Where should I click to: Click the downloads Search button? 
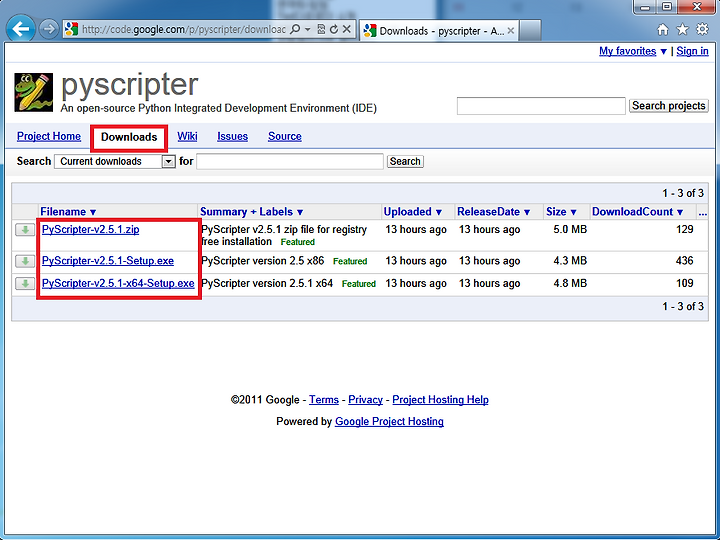(x=405, y=162)
